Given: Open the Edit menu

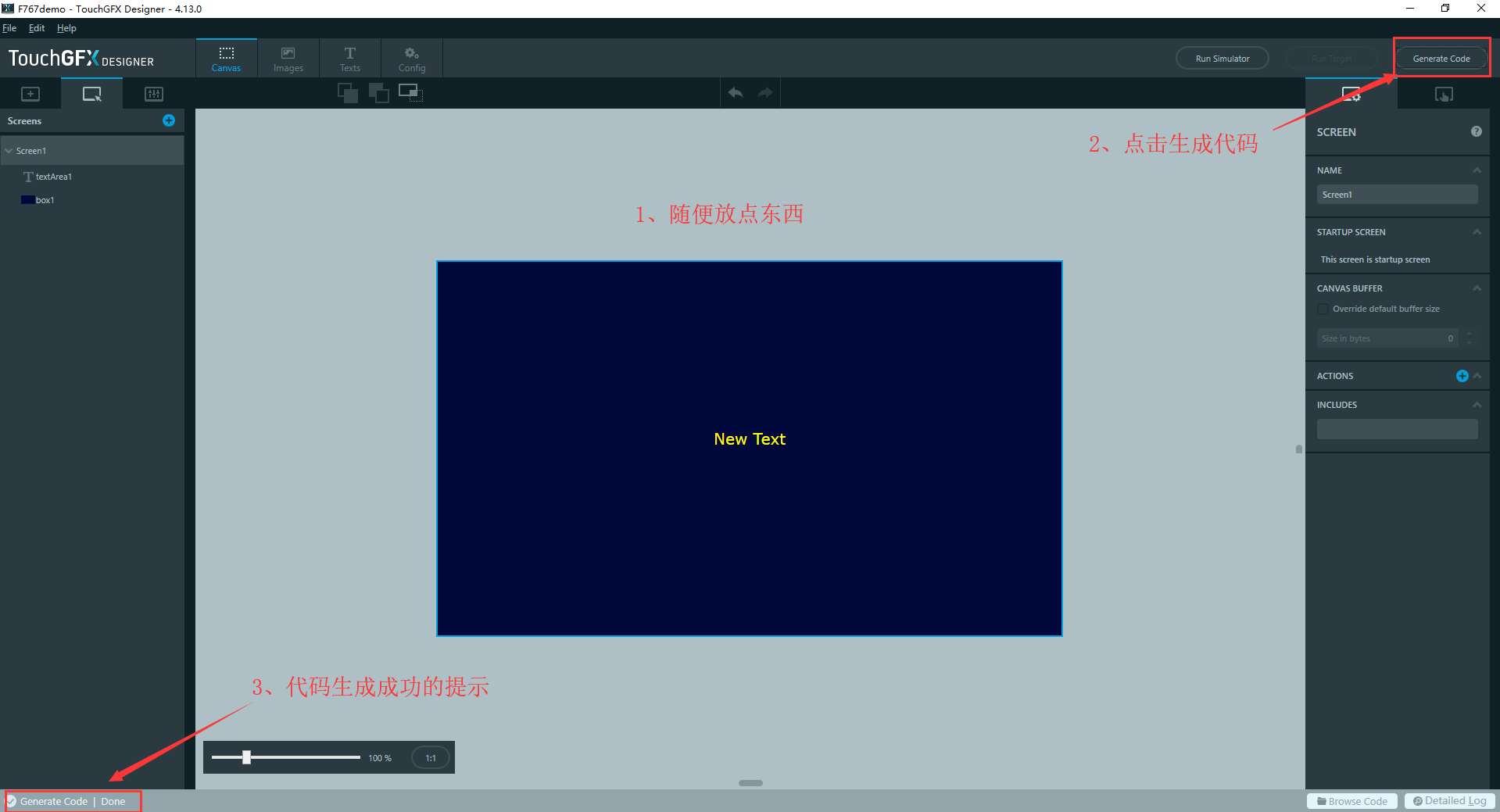Looking at the screenshot, I should [37, 28].
